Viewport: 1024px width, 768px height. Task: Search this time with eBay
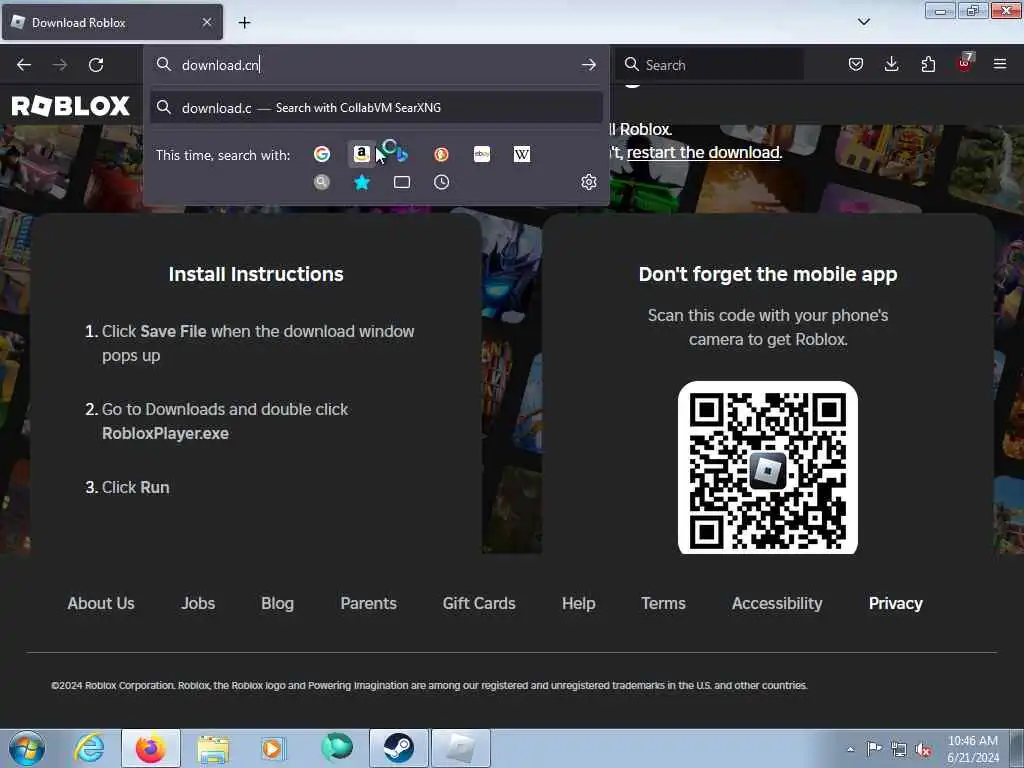point(481,154)
